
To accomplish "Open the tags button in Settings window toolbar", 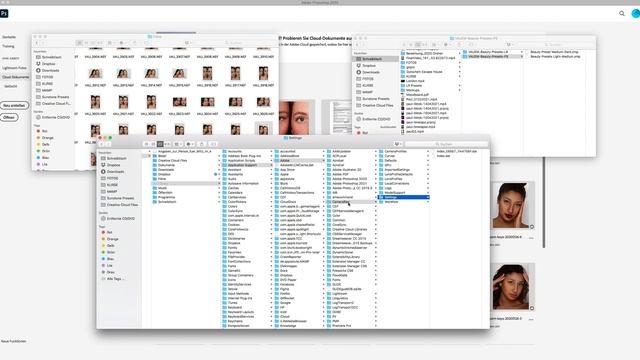I will (213, 144).
